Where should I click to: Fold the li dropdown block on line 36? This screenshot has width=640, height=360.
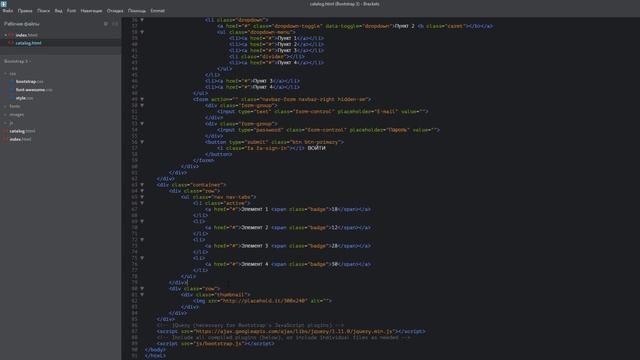(x=142, y=20)
